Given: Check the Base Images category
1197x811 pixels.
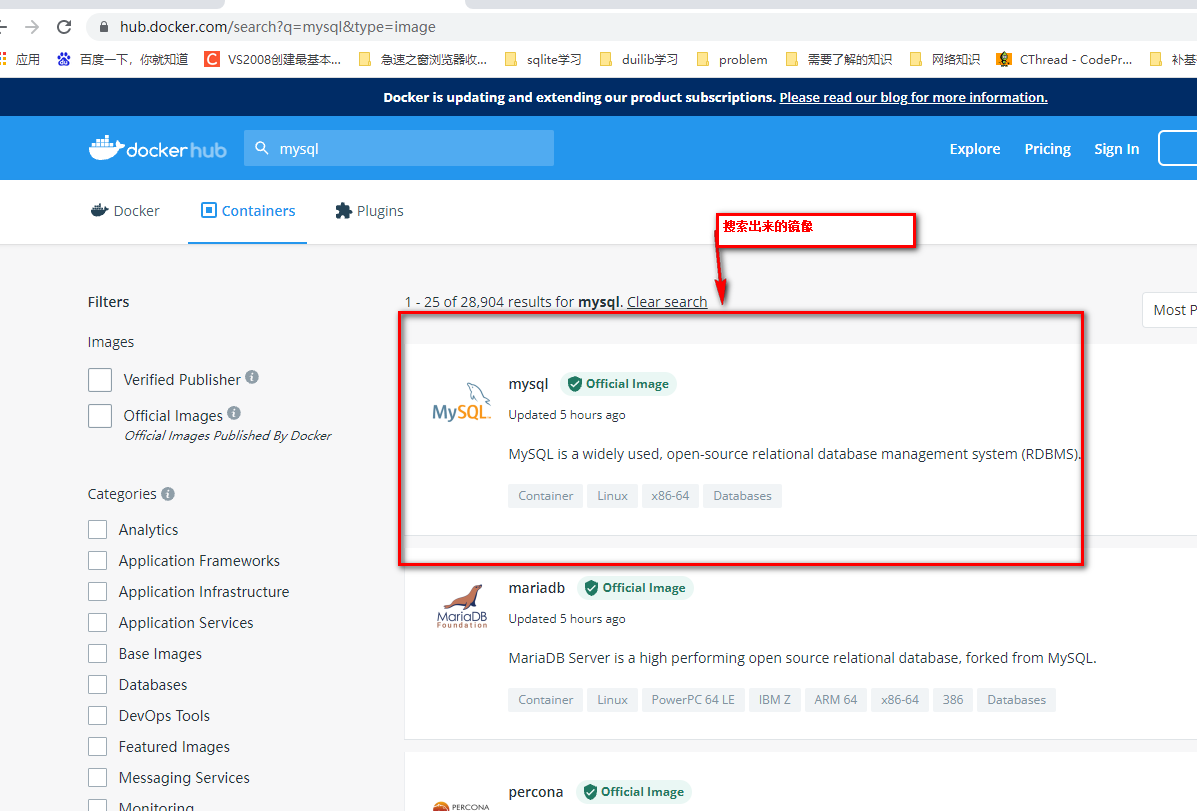Looking at the screenshot, I should pyautogui.click(x=98, y=654).
